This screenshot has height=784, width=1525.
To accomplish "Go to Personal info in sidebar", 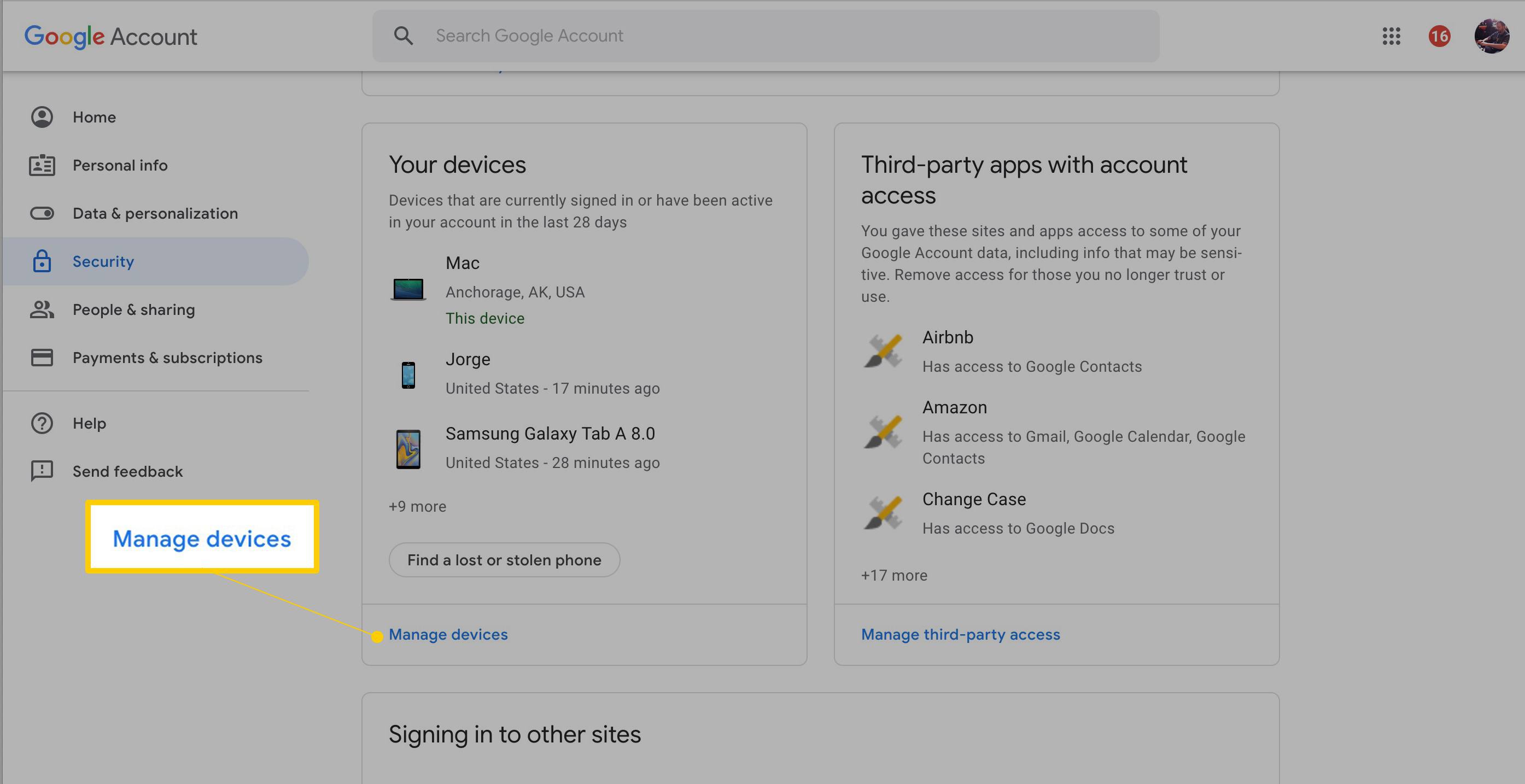I will click(120, 165).
